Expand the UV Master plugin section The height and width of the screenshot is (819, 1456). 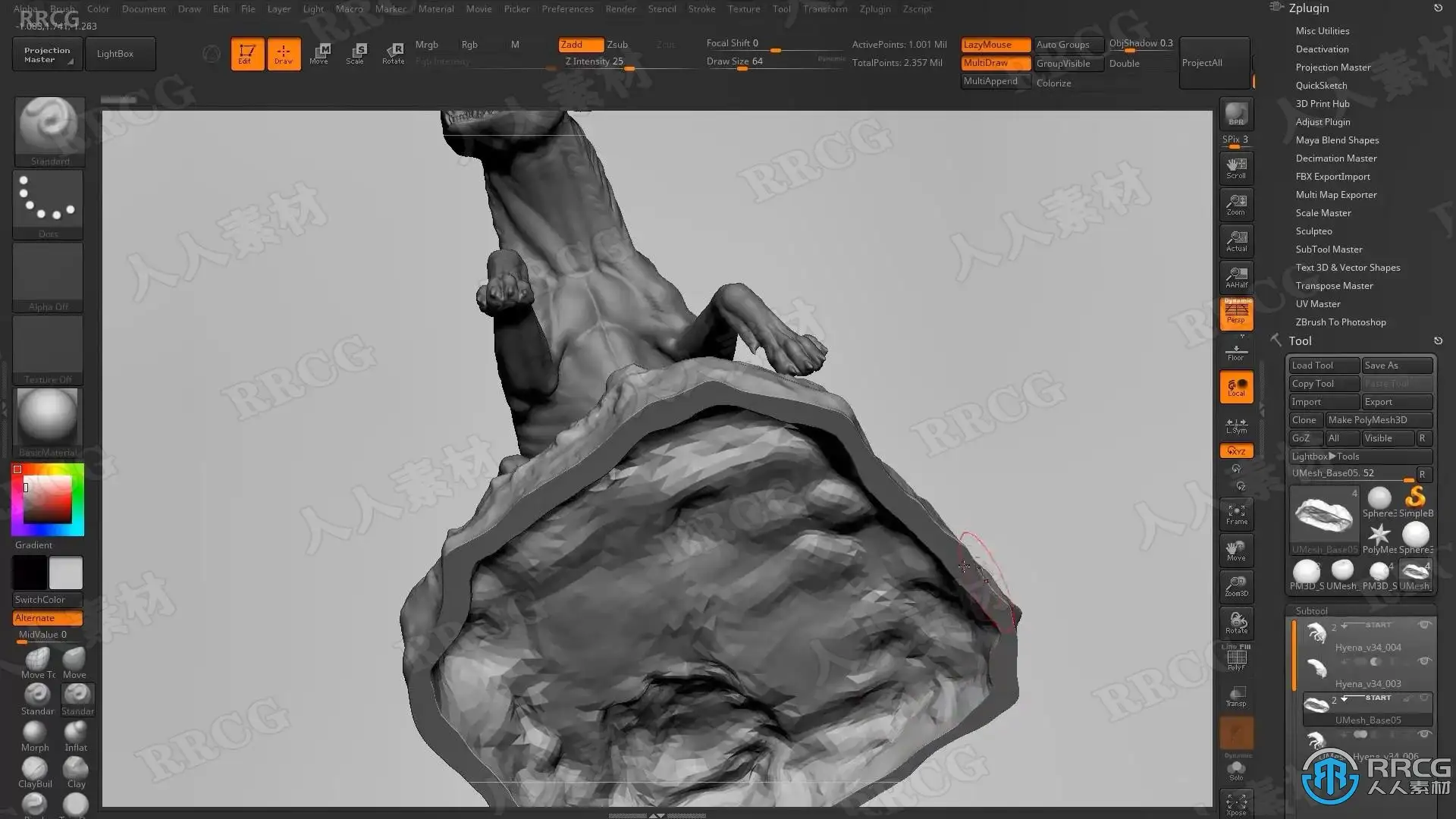pos(1317,304)
